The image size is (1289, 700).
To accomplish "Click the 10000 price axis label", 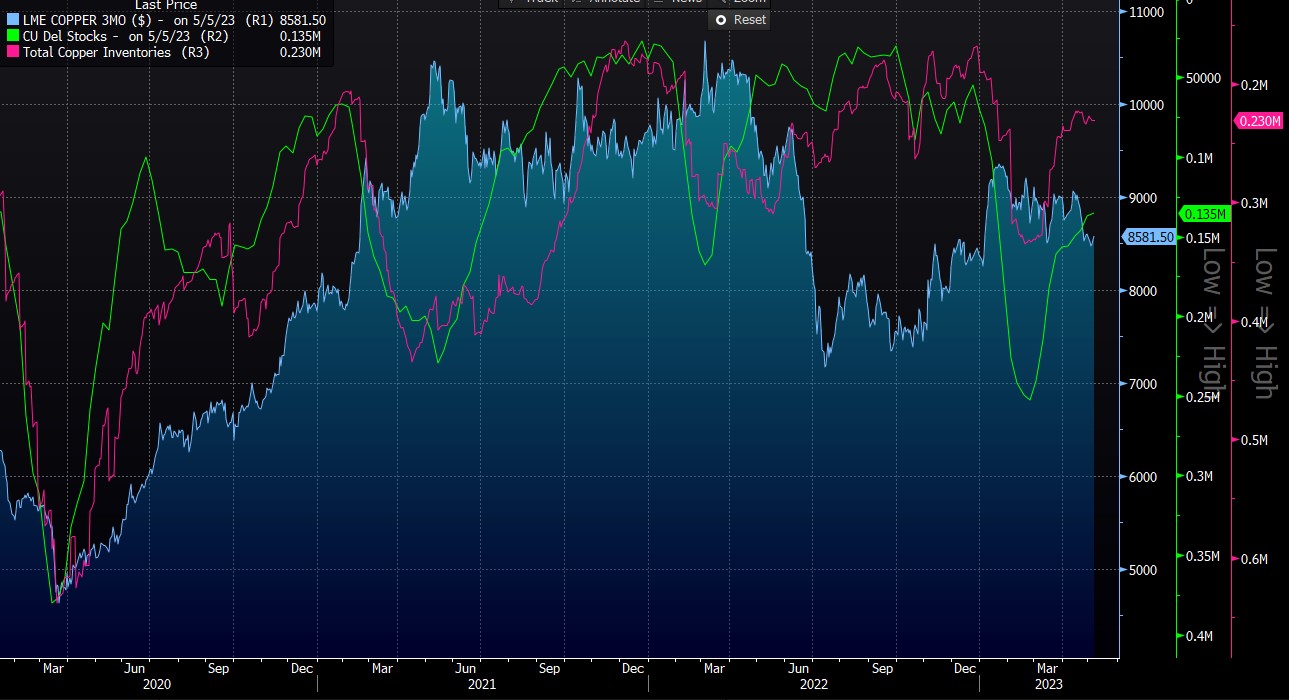I will click(1146, 105).
